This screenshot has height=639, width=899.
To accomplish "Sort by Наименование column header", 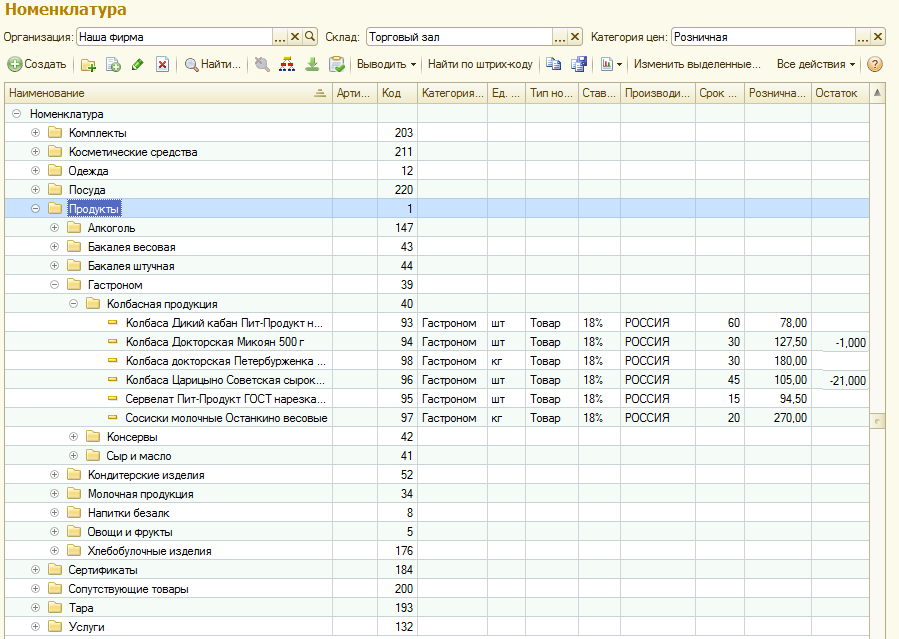I will tap(169, 93).
